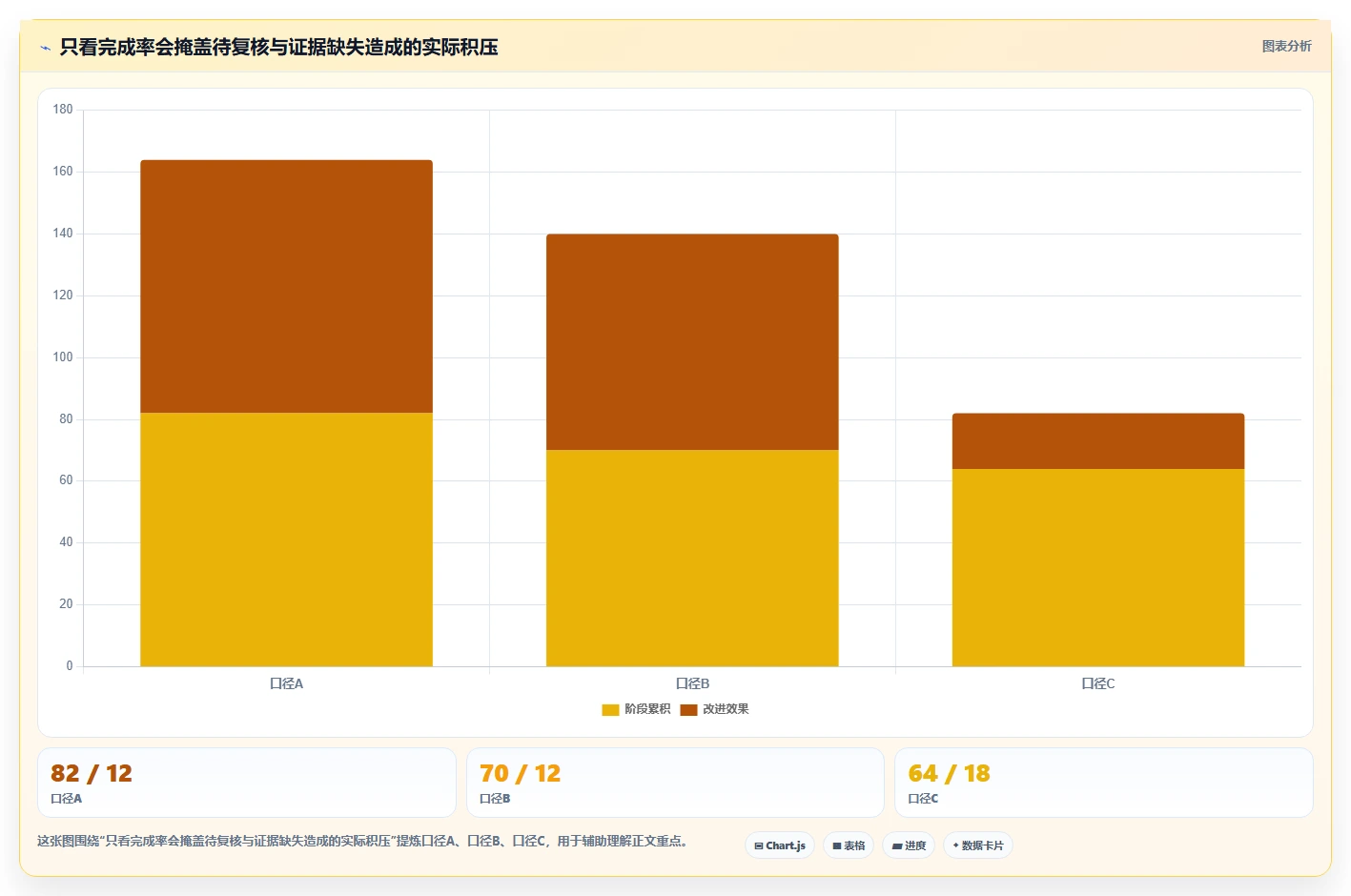
Task: Click the yellow 阶段累积 segment of the 口径B bar
Action: (x=692, y=558)
